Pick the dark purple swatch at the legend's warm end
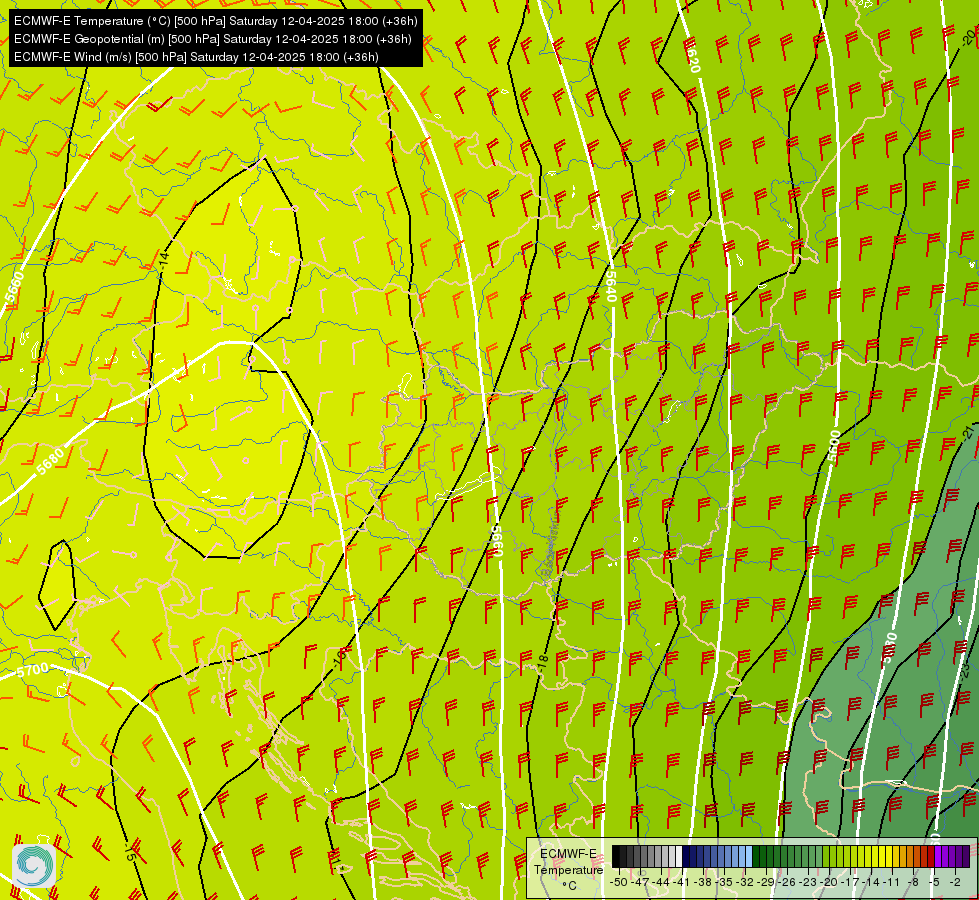This screenshot has width=979, height=900. 966,856
